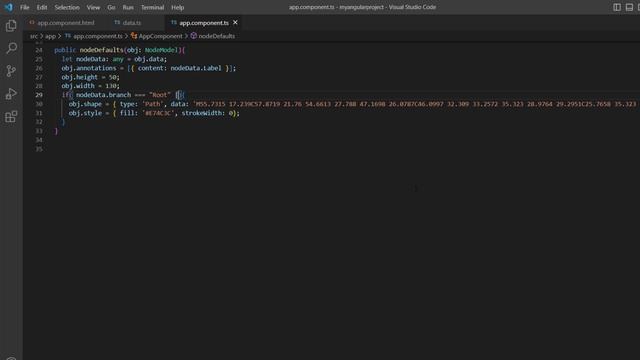Open the Run and Debug view
This screenshot has width=640, height=360.
point(11,94)
